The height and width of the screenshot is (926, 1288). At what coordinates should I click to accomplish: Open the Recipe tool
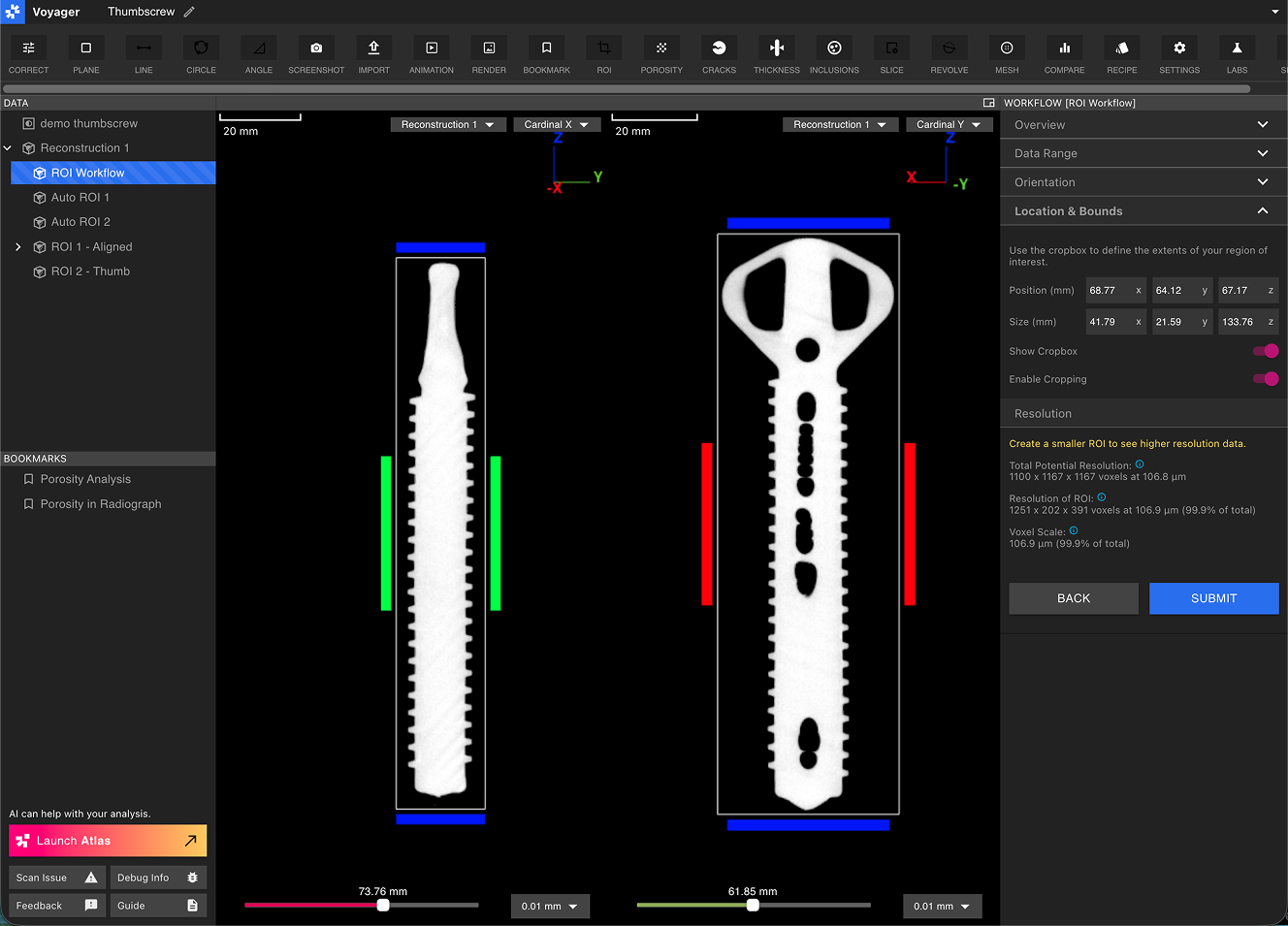(x=1122, y=55)
